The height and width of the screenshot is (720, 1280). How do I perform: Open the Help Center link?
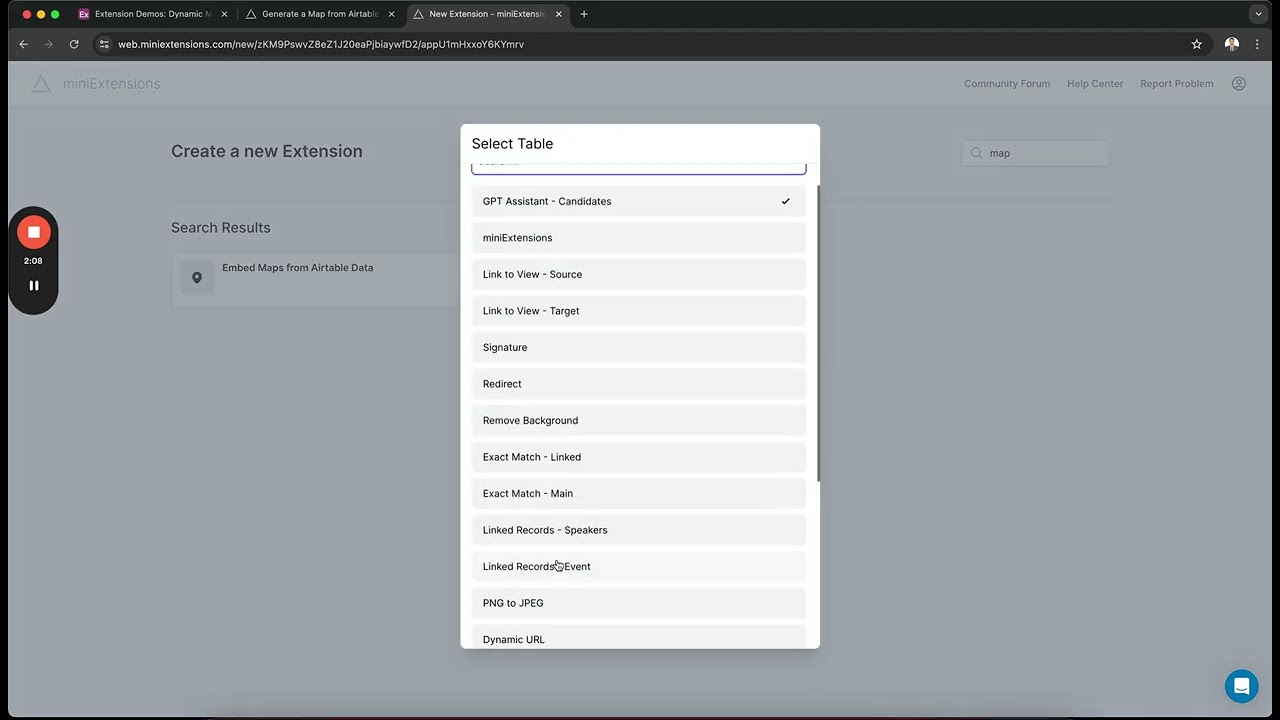coord(1095,84)
